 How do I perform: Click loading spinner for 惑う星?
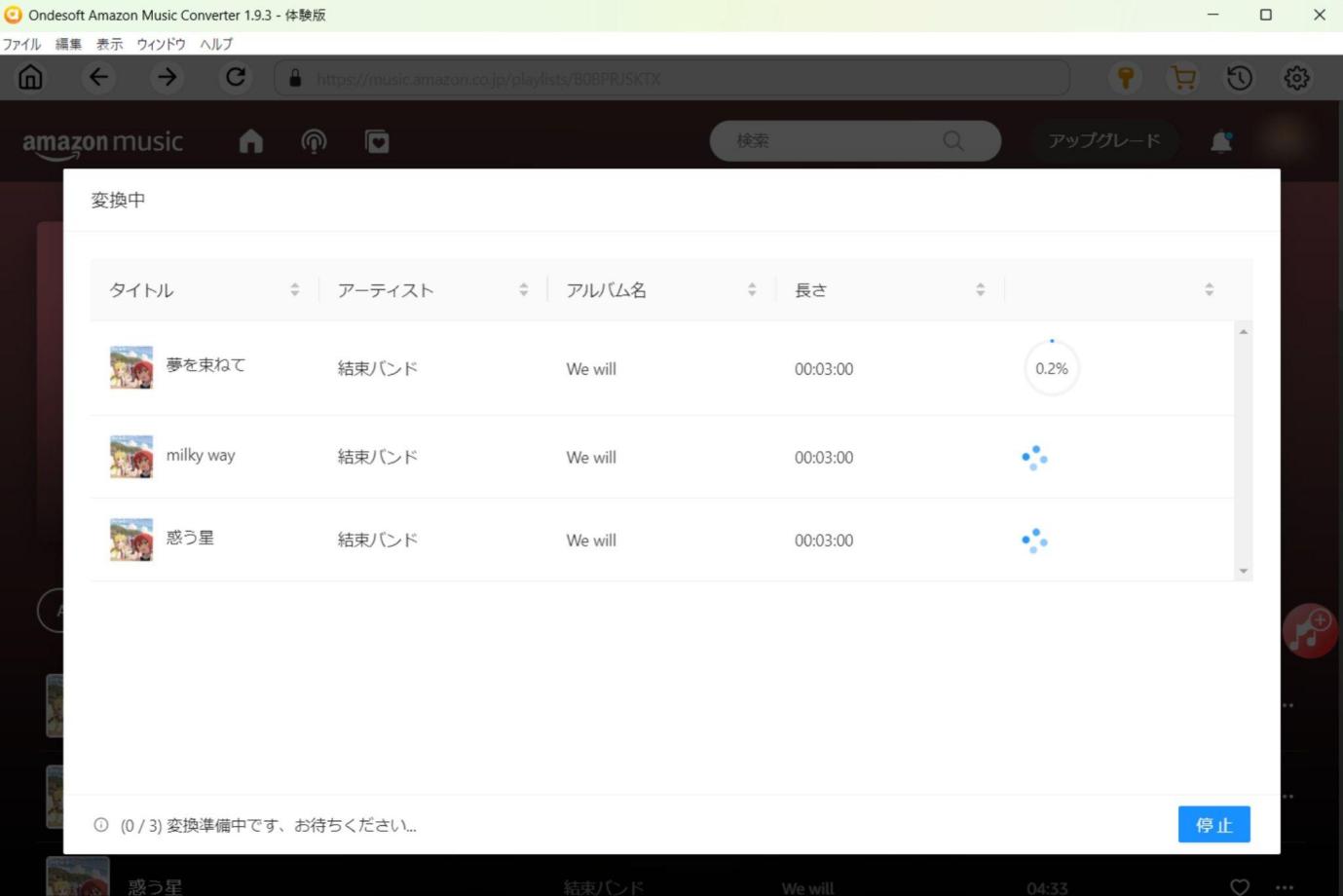click(1034, 540)
